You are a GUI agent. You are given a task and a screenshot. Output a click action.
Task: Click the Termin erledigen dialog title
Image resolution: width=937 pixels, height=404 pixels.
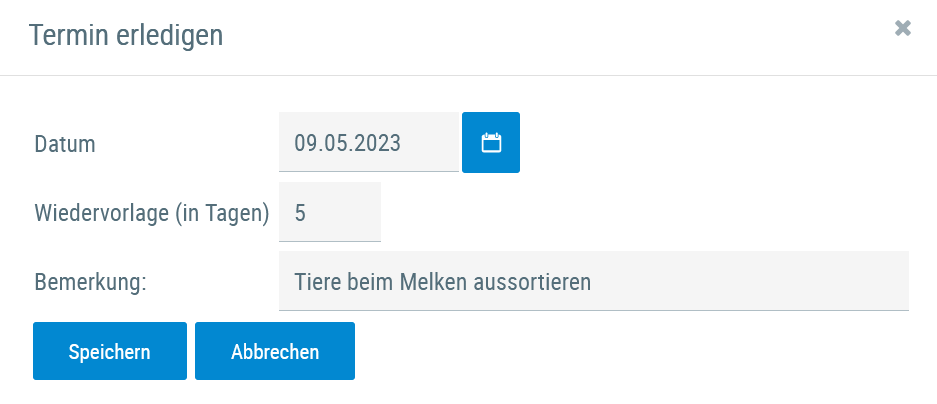click(126, 36)
